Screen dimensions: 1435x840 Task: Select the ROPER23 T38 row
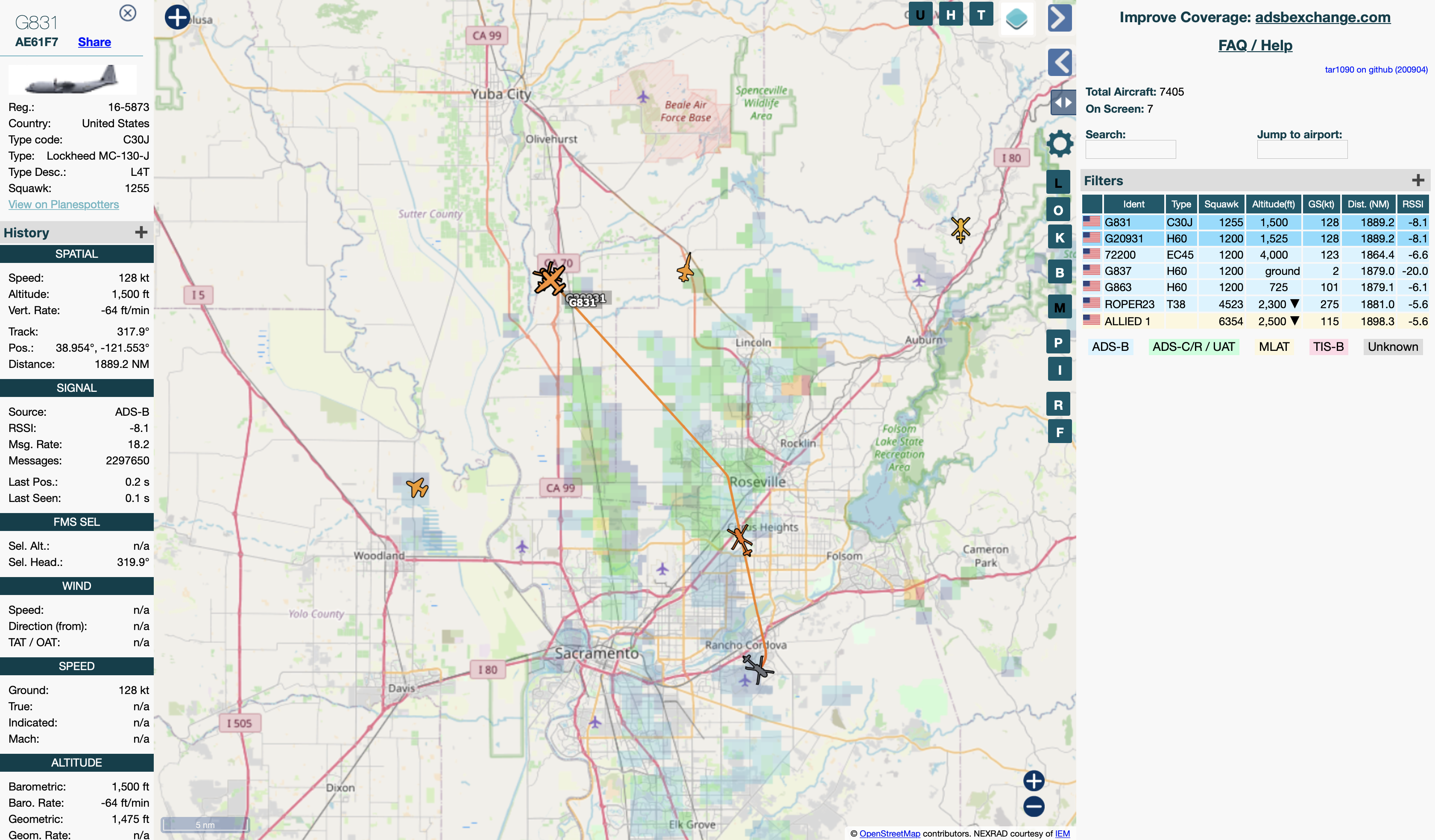tap(1255, 304)
